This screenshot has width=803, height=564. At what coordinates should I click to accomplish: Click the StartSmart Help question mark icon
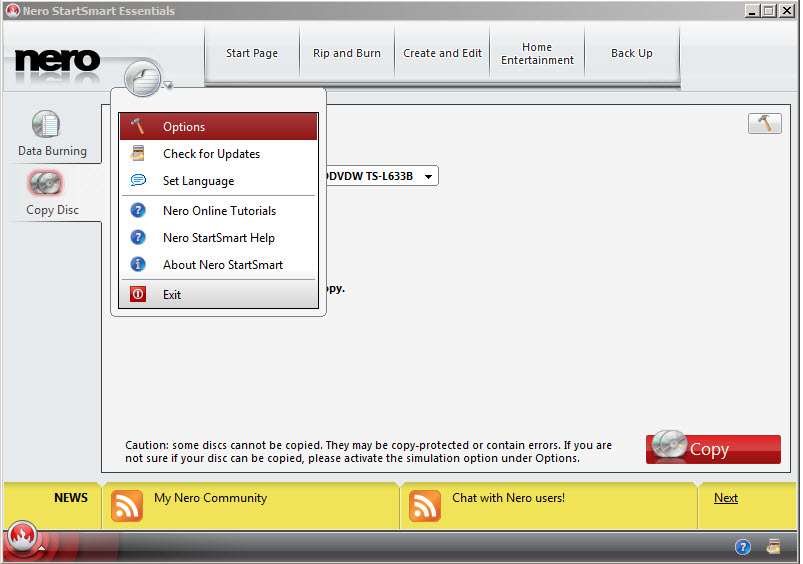point(138,237)
